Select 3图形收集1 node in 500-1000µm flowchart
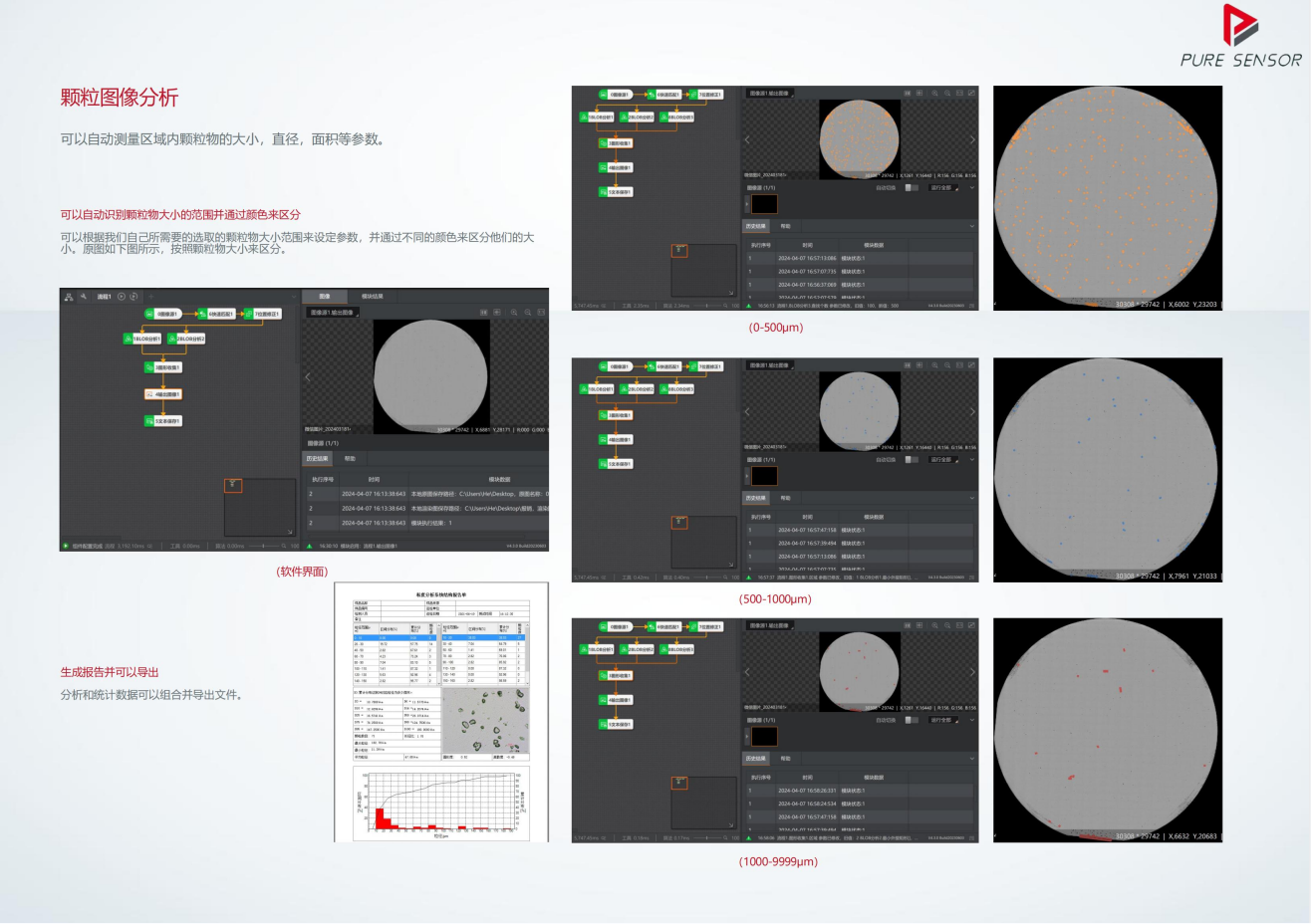1311x924 pixels. (x=616, y=415)
